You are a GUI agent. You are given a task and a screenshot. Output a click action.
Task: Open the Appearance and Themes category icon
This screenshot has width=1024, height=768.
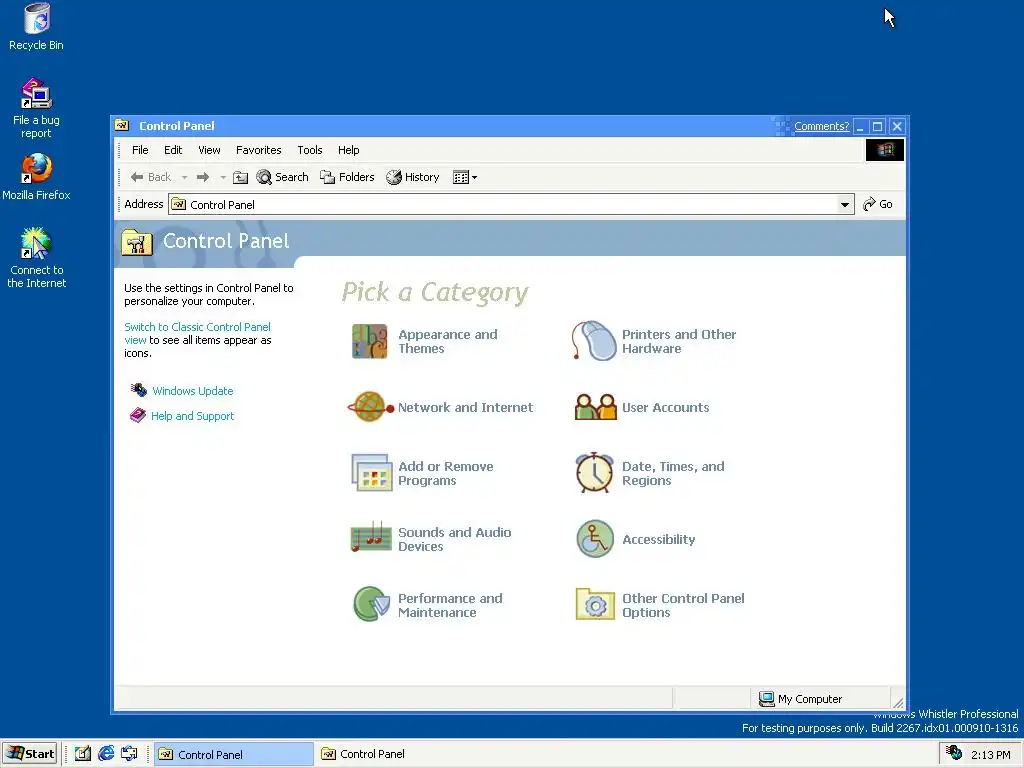pyautogui.click(x=370, y=341)
